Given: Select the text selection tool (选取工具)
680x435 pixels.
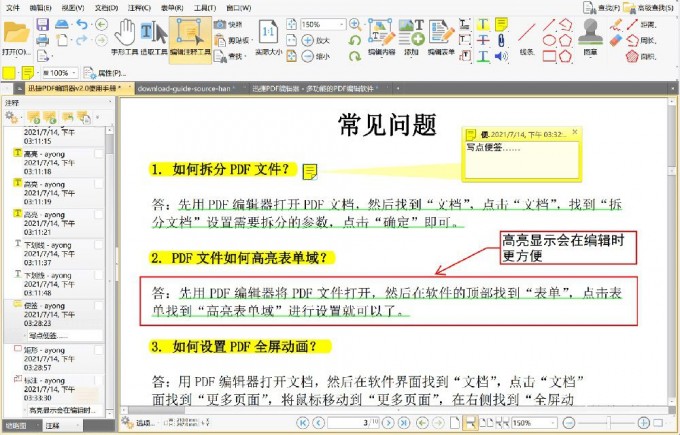Looking at the screenshot, I should point(154,36).
